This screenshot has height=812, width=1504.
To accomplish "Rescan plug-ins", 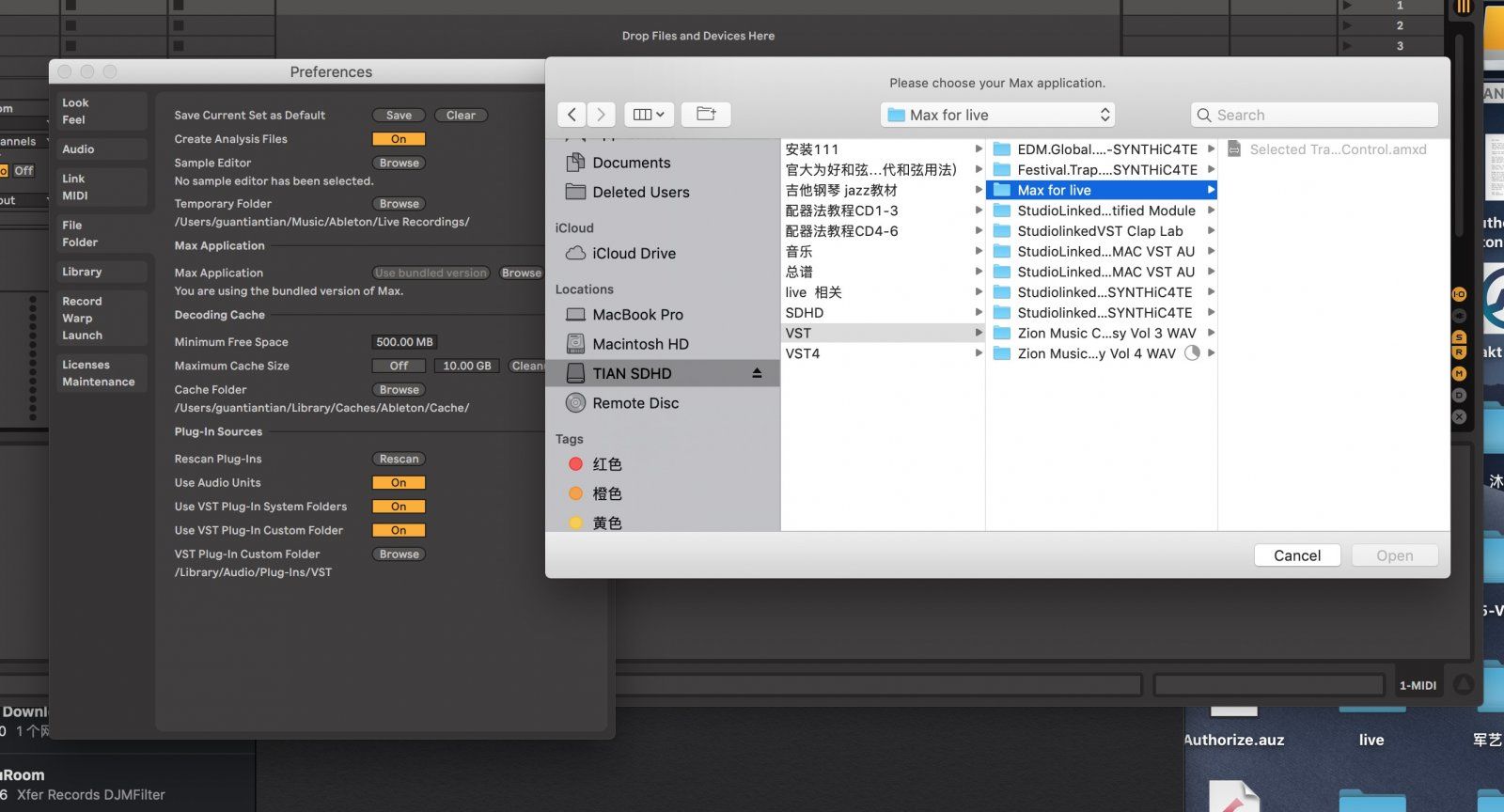I will [x=399, y=460].
